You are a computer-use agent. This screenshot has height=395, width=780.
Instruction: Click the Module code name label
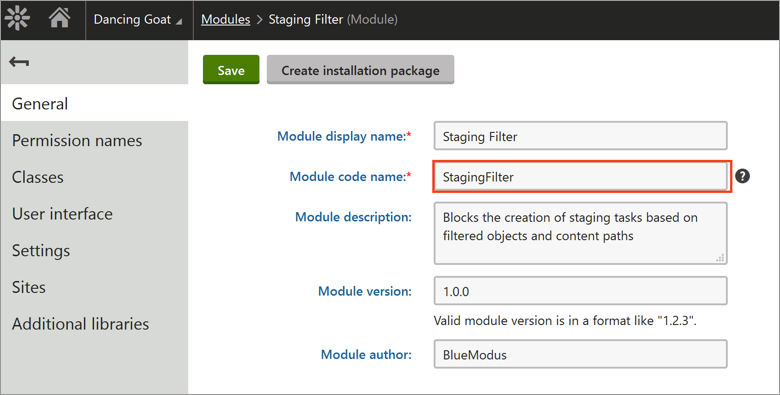tap(351, 177)
